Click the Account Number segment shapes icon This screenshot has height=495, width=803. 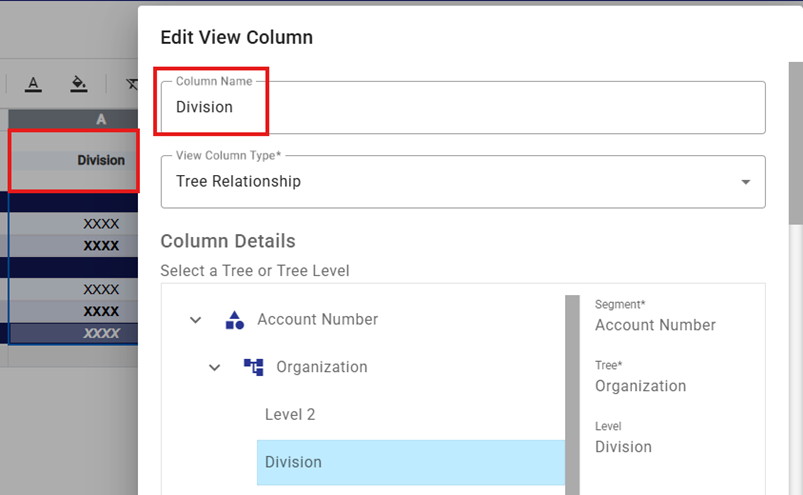point(235,320)
